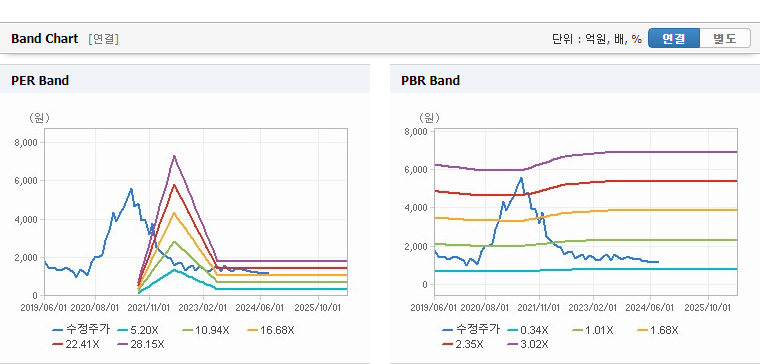The height and width of the screenshot is (364, 760).
Task: Toggle 1.01X legend in PBR Band
Action: pos(592,330)
